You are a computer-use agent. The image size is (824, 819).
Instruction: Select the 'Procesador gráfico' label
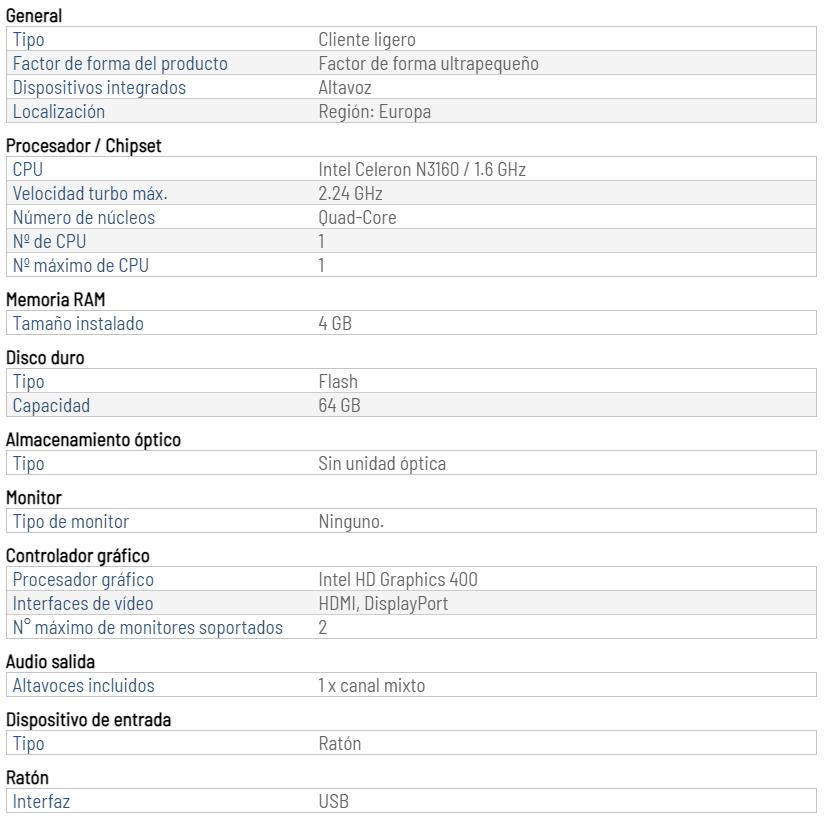click(84, 579)
